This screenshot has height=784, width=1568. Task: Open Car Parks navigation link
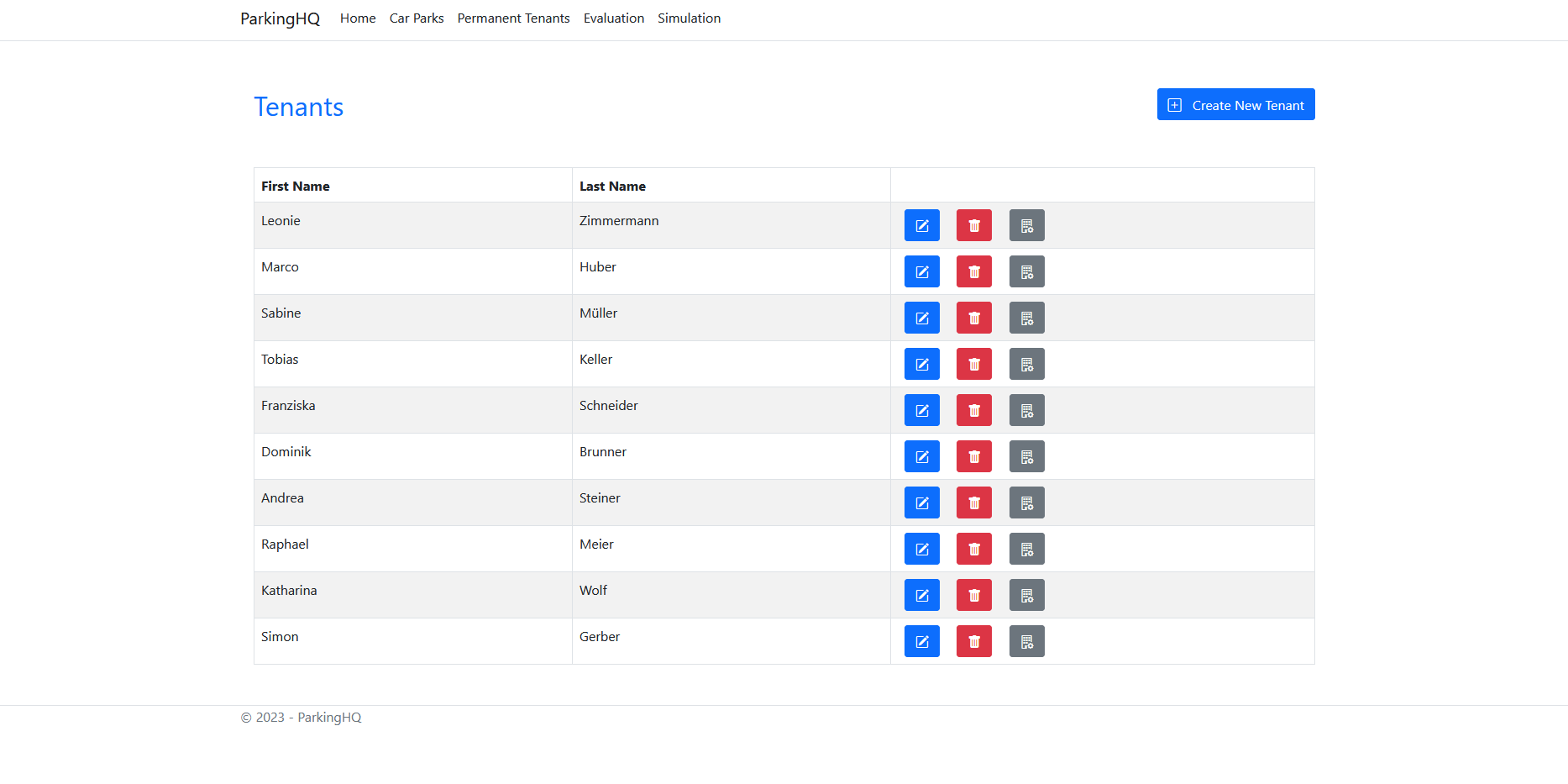417,18
